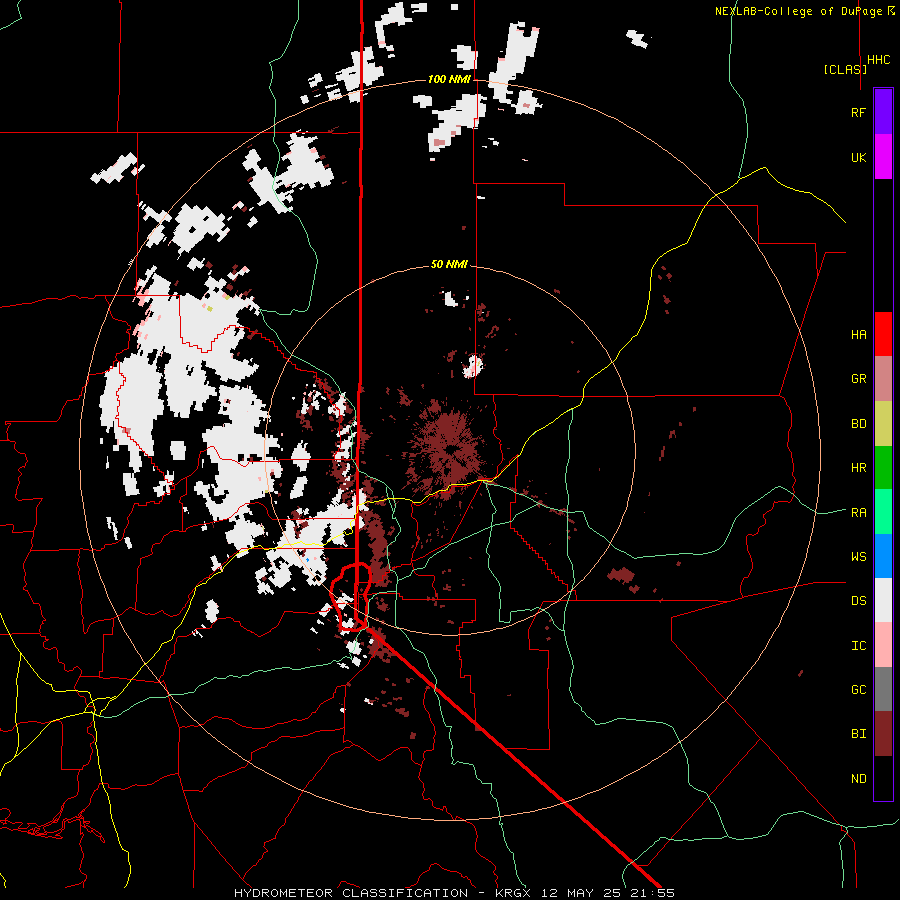This screenshot has height=900, width=900.
Task: Click the 50 NMI range ring label
Action: (449, 264)
